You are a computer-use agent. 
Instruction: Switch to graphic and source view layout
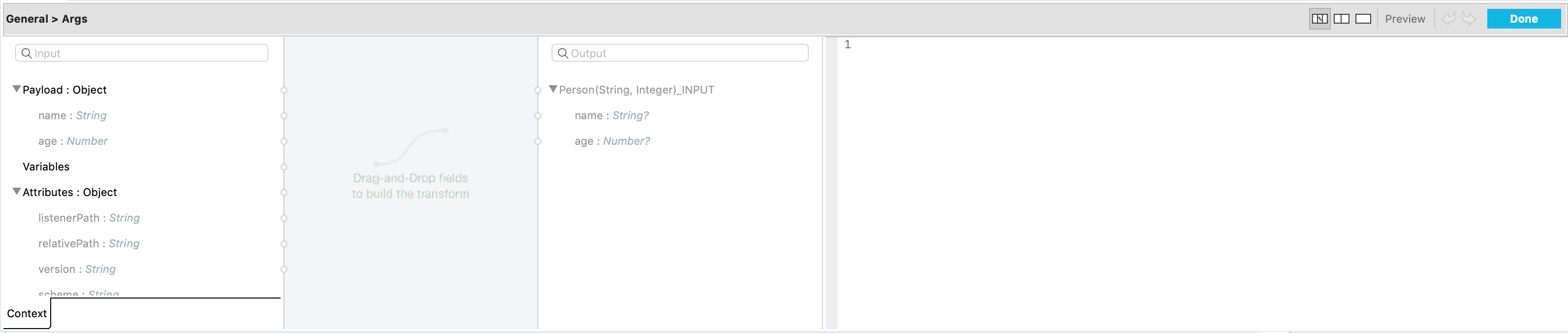[1319, 19]
